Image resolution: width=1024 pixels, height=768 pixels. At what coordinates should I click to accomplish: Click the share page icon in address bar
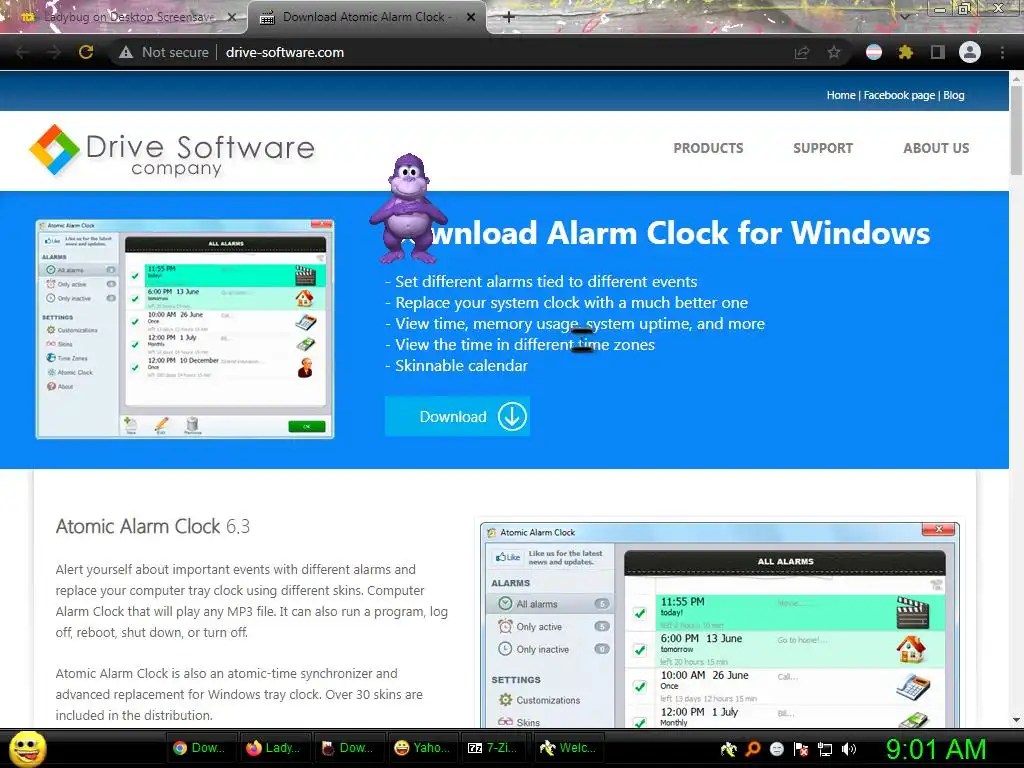802,52
